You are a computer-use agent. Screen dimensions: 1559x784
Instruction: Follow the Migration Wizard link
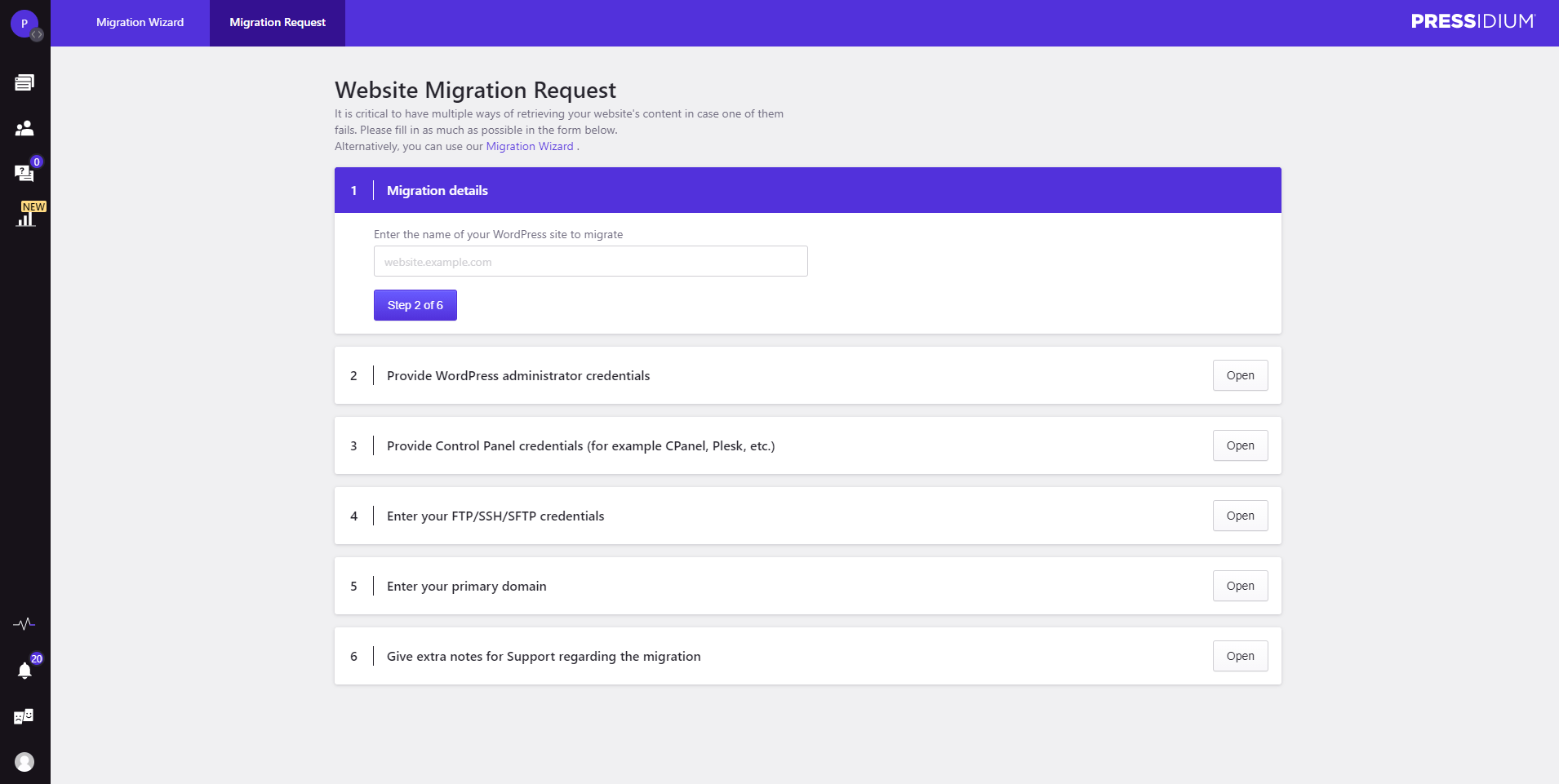click(x=529, y=146)
